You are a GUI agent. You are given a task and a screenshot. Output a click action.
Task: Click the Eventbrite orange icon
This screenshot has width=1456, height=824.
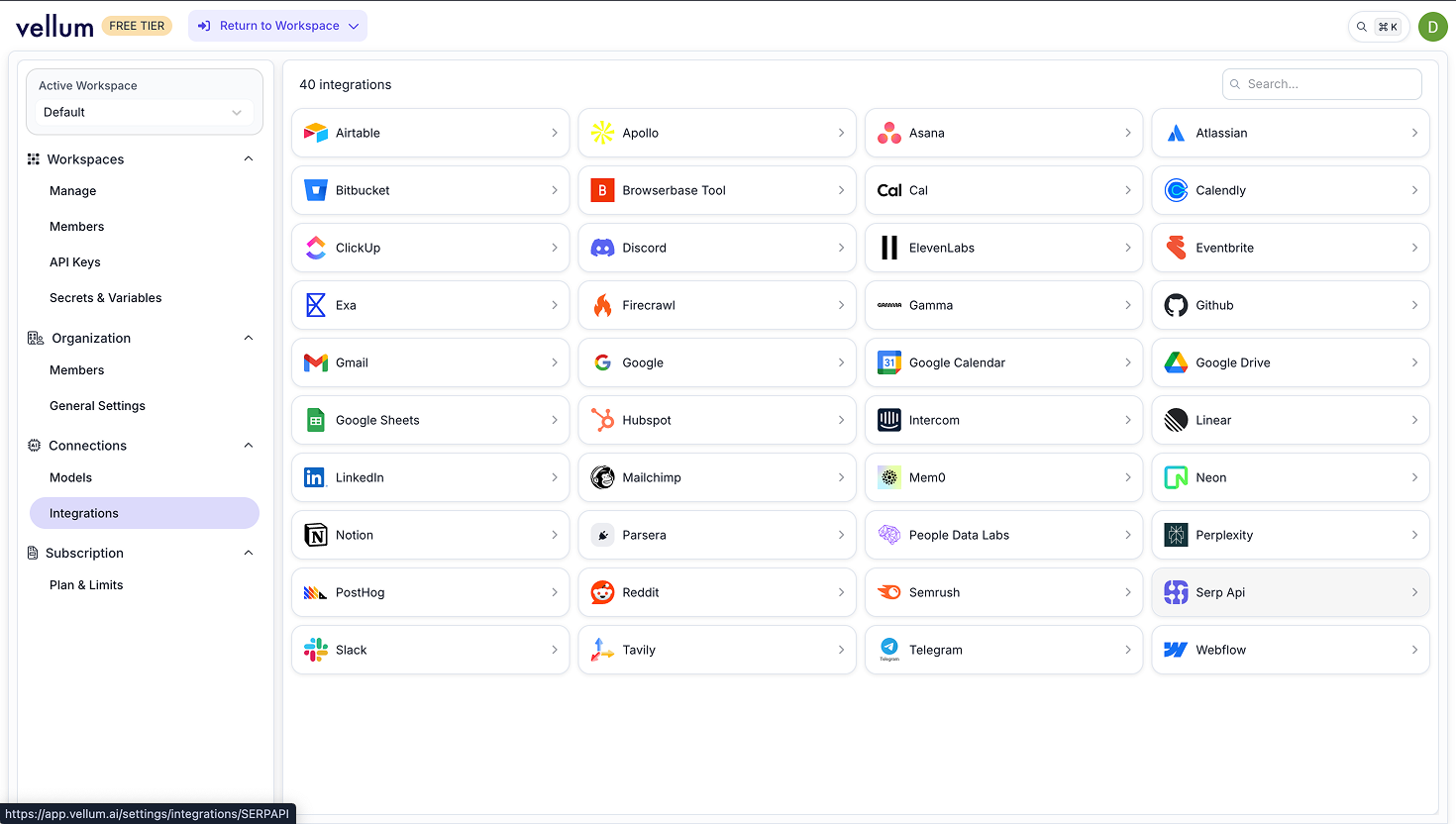(x=1176, y=248)
